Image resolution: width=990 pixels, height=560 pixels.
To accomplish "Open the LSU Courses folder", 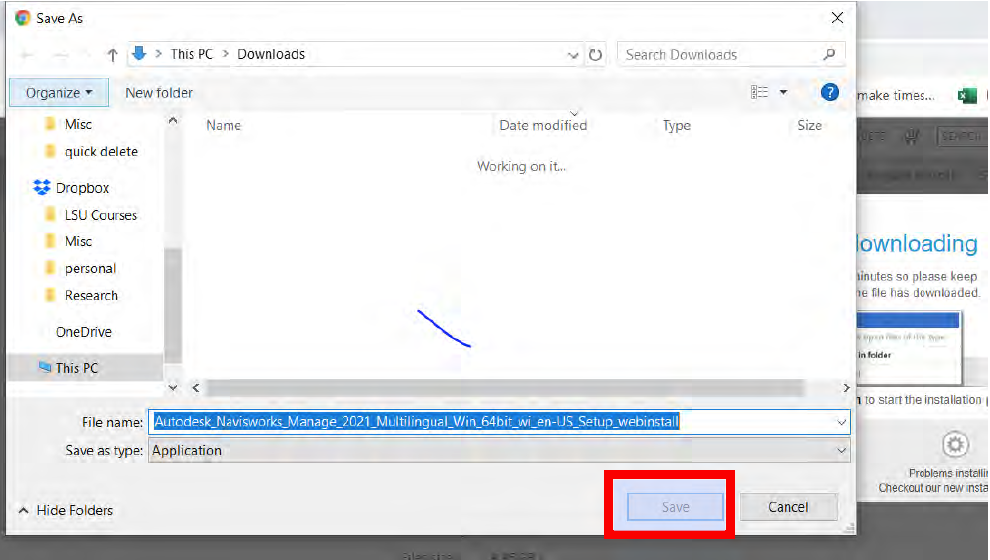I will pyautogui.click(x=100, y=215).
